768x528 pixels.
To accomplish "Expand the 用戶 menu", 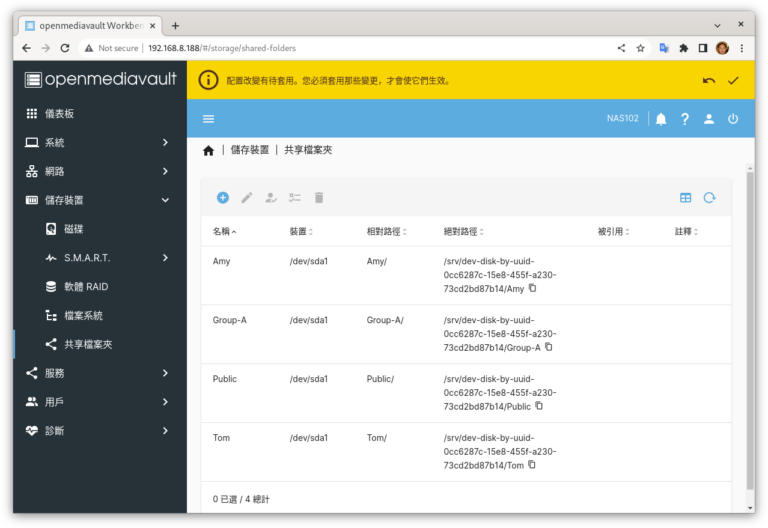I will pyautogui.click(x=100, y=403).
